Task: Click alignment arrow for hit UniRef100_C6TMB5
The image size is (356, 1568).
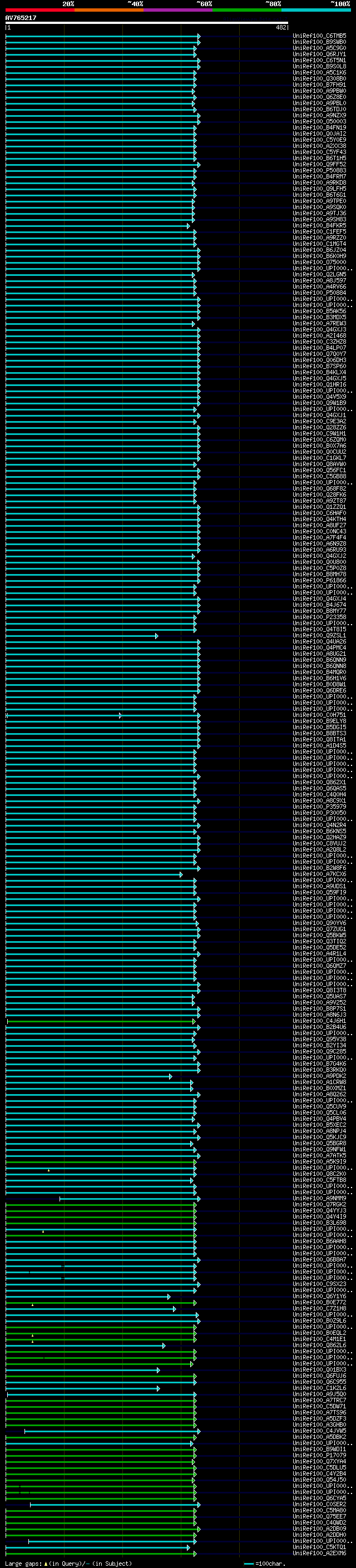Action: pyautogui.click(x=103, y=36)
